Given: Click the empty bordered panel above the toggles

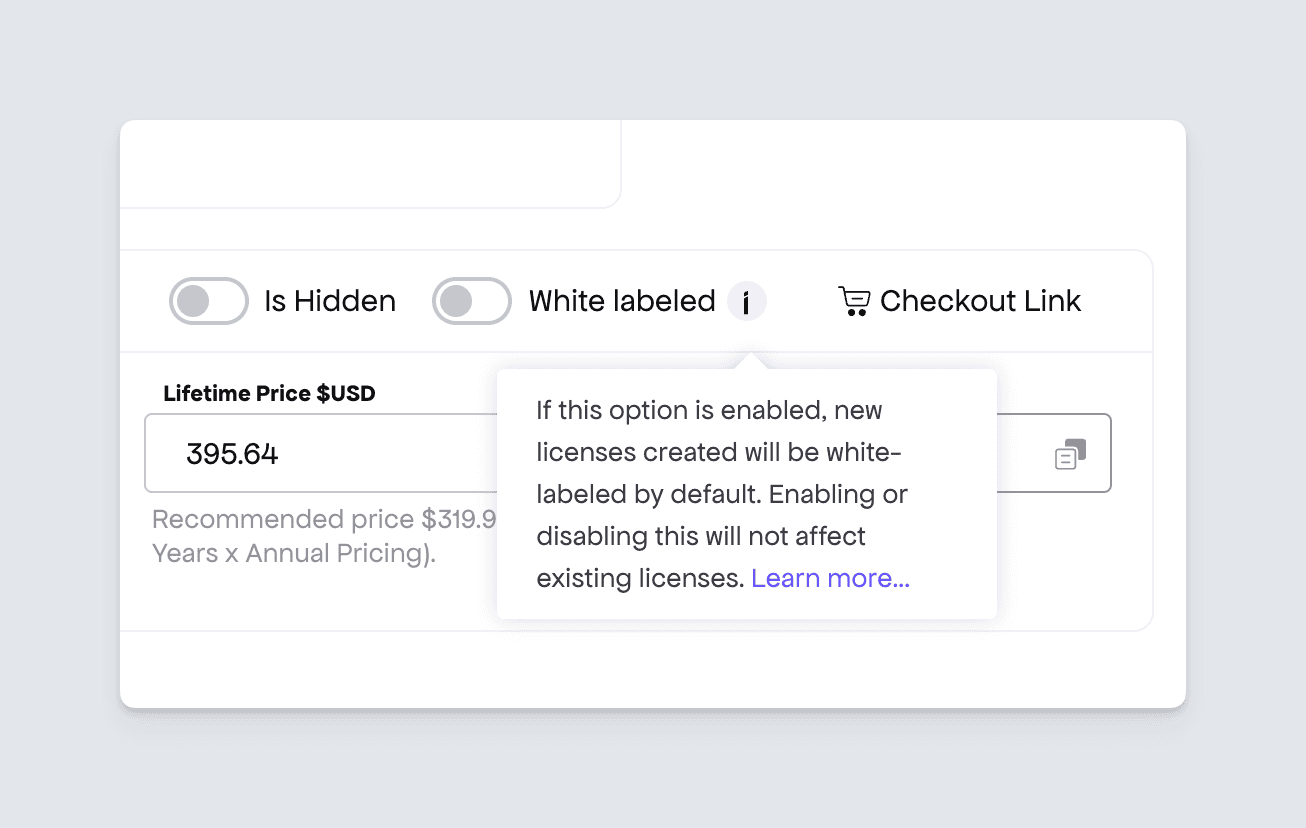Looking at the screenshot, I should click(370, 164).
